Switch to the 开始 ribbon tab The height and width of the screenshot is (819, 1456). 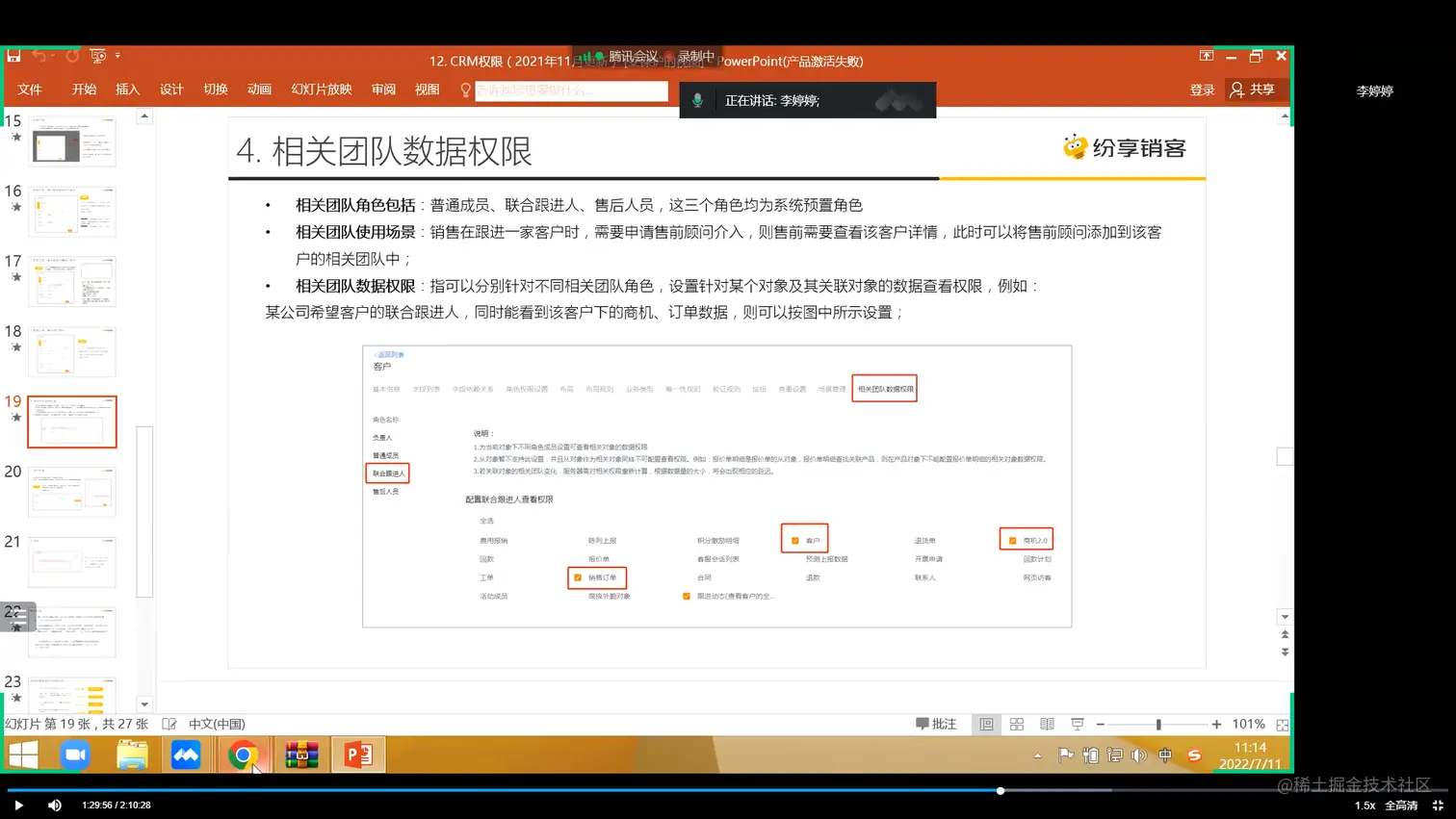pos(84,90)
